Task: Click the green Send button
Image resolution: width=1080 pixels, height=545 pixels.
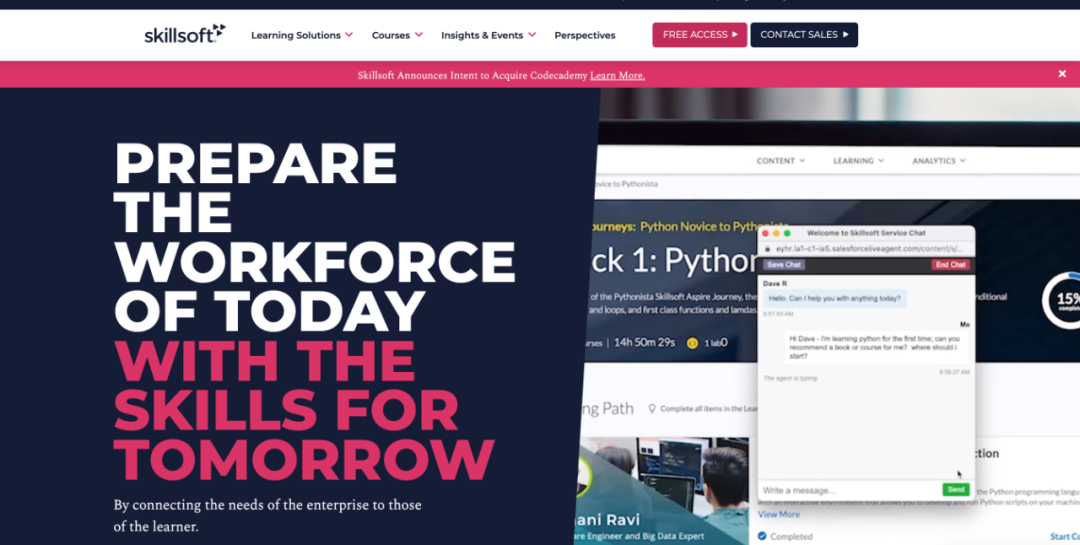Action: click(956, 489)
